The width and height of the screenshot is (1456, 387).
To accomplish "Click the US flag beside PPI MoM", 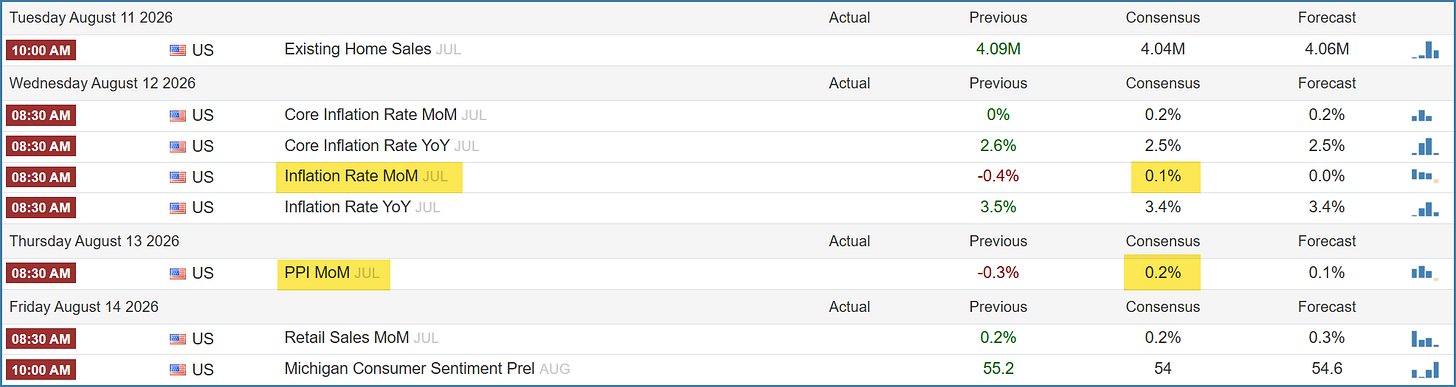I will pyautogui.click(x=179, y=273).
